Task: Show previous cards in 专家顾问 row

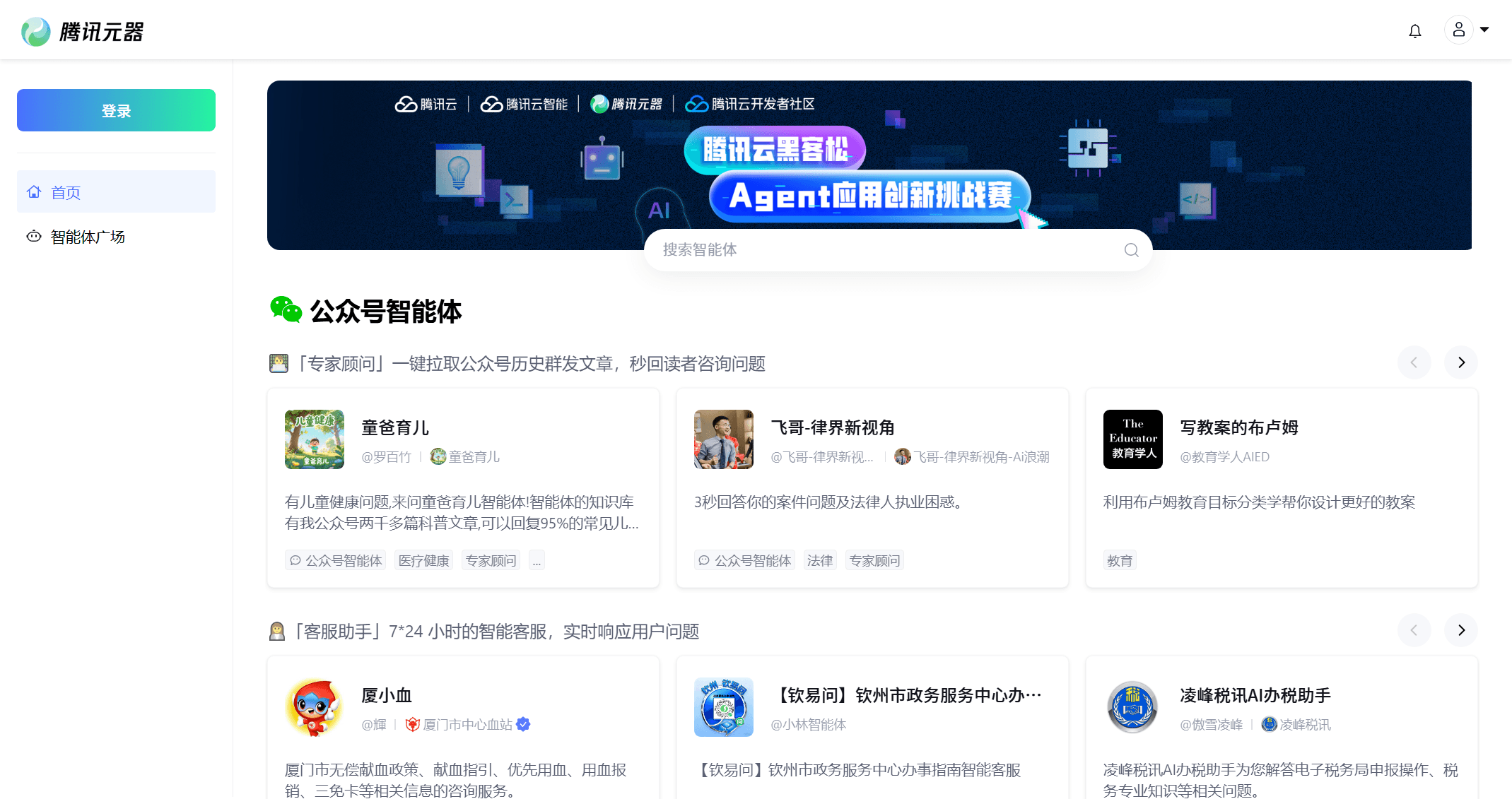Action: (1414, 362)
